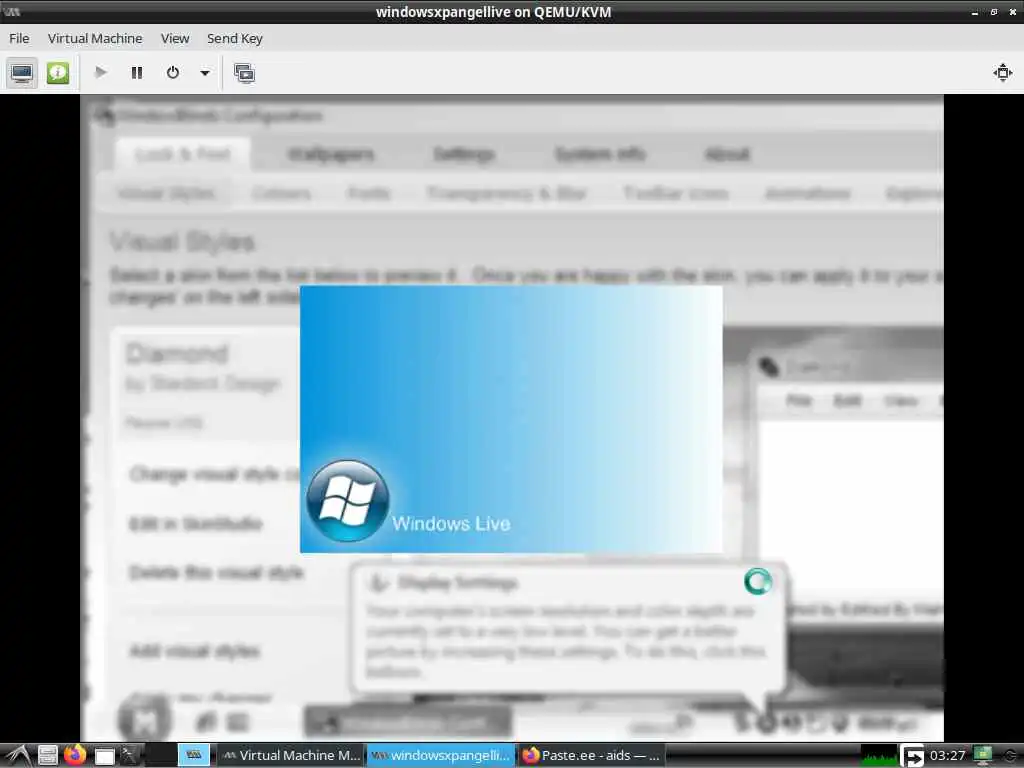Viewport: 1024px width, 768px height.
Task: Click the Start button orb in the VM
Action: click(x=145, y=721)
